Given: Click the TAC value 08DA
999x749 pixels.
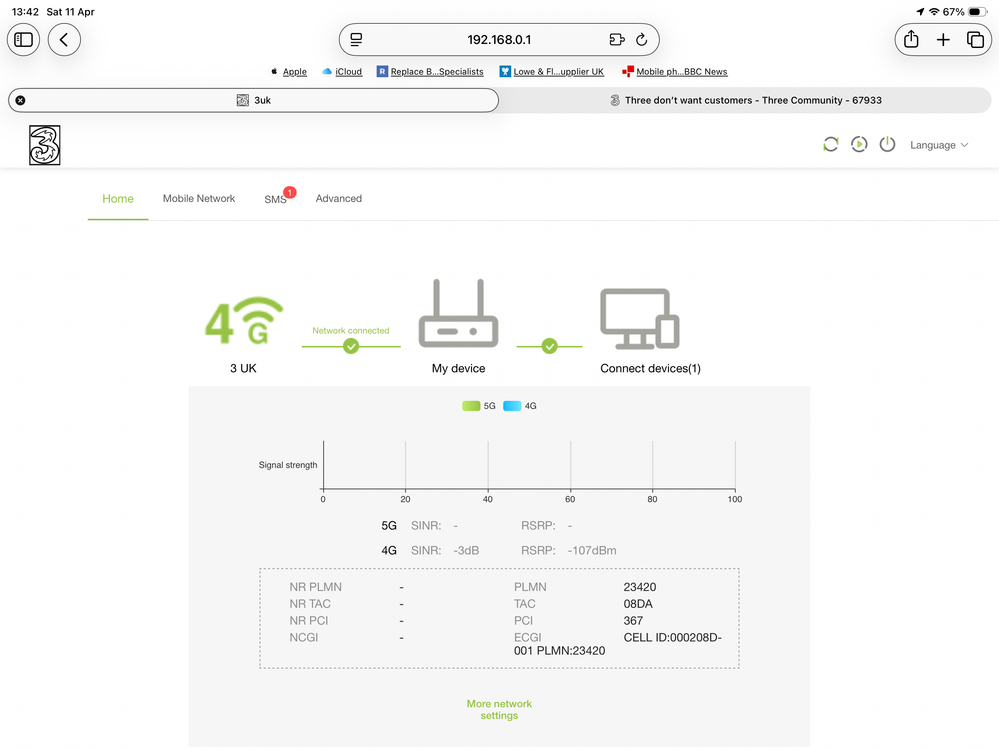Looking at the screenshot, I should coord(638,604).
